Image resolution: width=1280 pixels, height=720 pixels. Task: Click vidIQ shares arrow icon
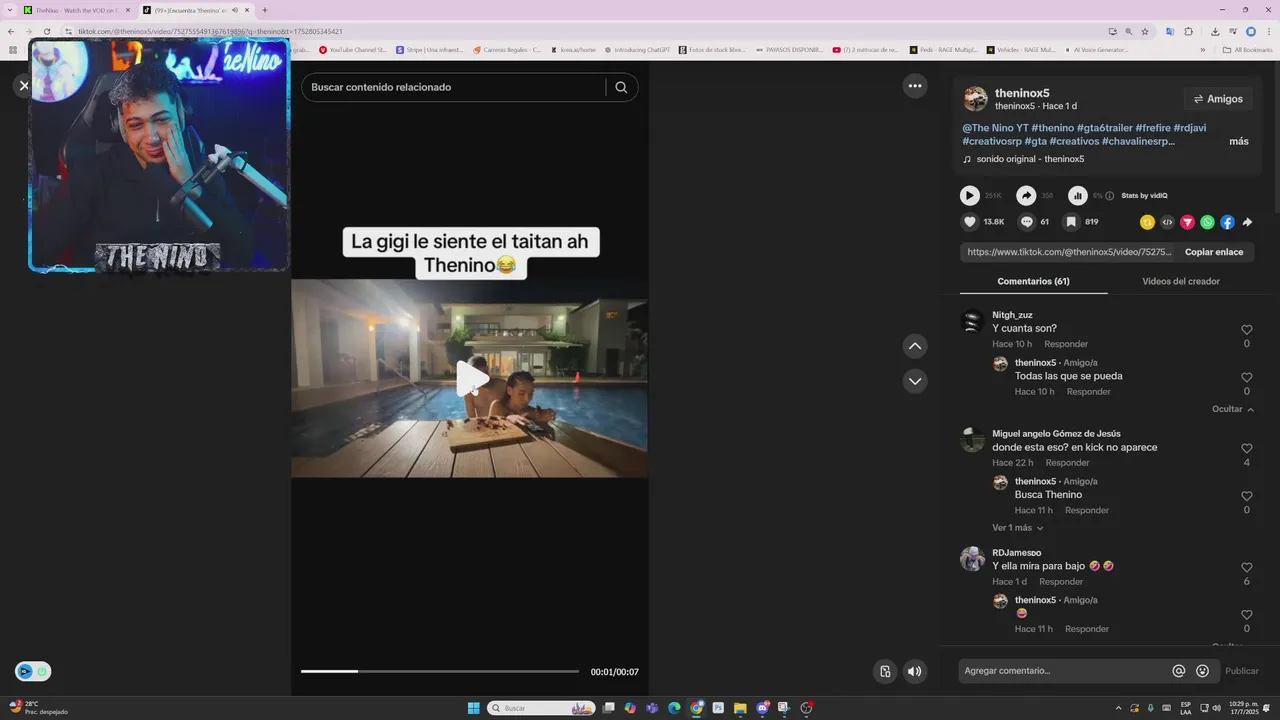1026,196
